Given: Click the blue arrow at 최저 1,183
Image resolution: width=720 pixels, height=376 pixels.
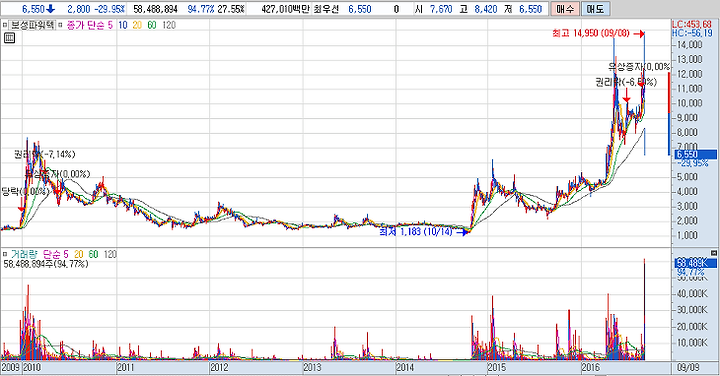Looking at the screenshot, I should (x=462, y=232).
